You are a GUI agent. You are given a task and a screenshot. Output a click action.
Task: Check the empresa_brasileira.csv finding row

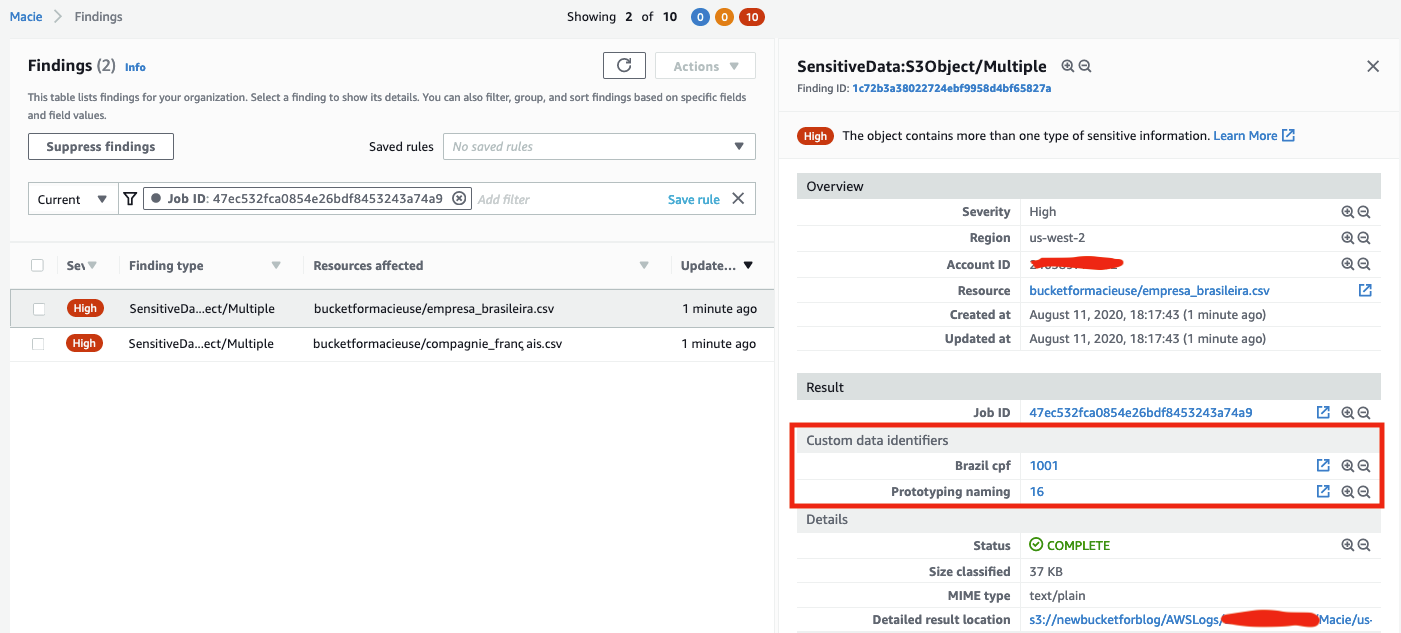[39, 309]
